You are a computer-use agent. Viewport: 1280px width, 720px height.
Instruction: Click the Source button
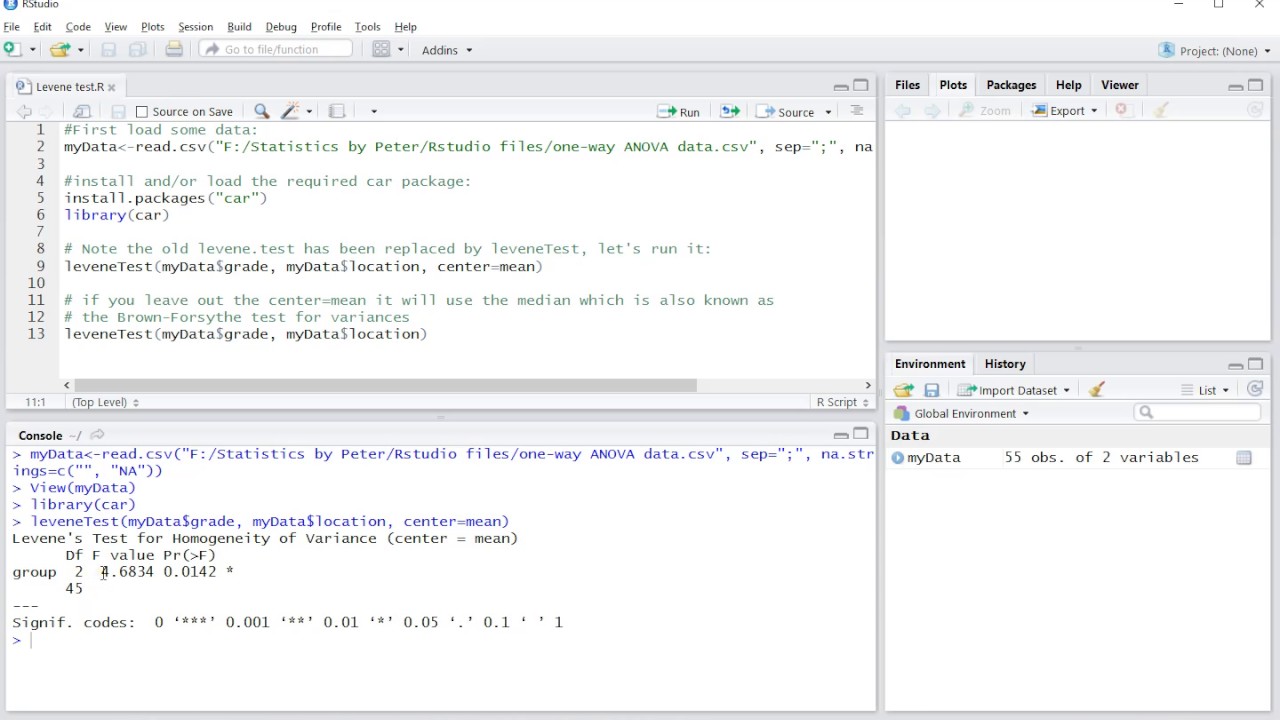(786, 112)
